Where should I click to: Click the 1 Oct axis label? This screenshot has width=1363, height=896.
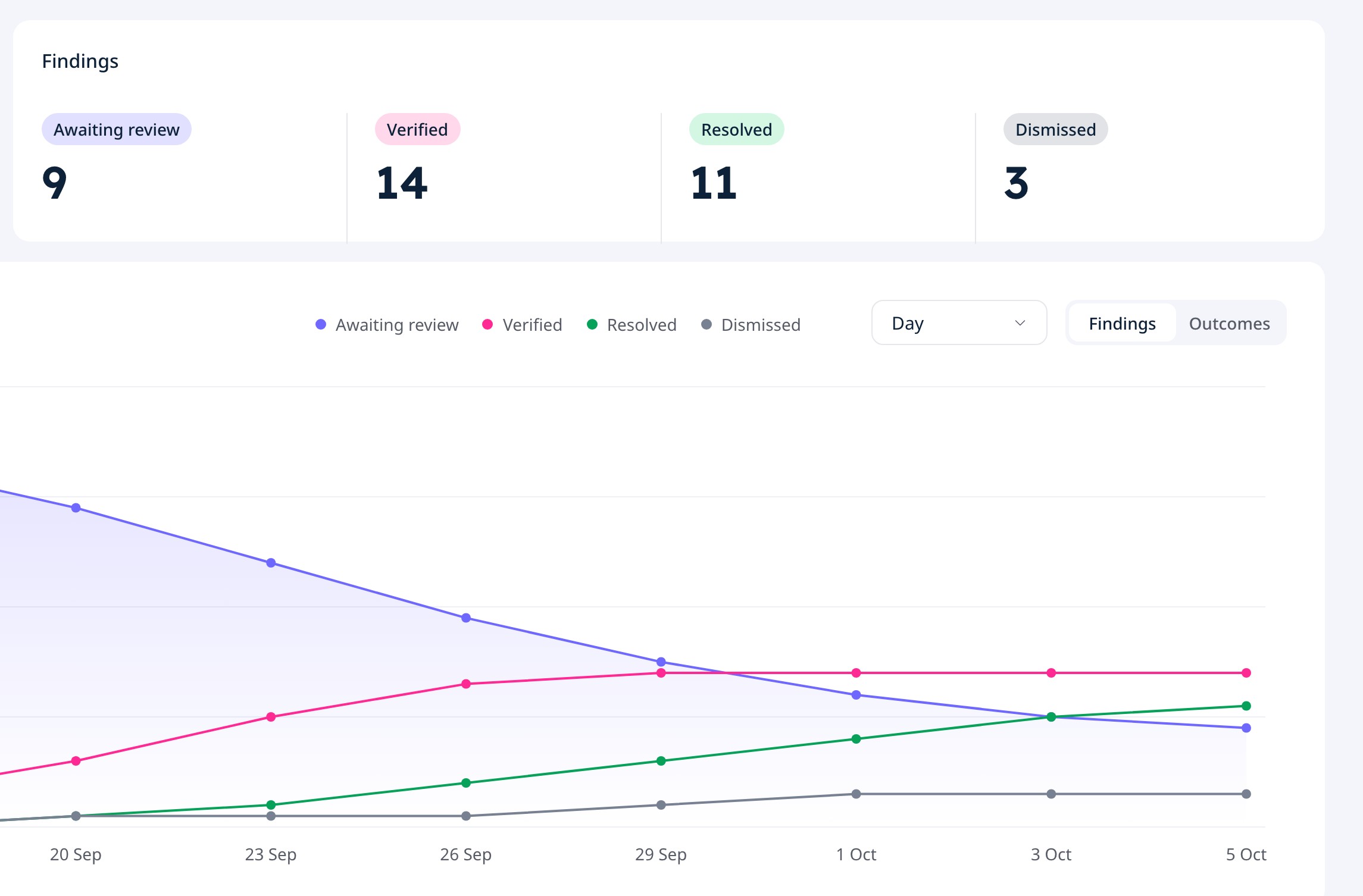click(x=856, y=855)
